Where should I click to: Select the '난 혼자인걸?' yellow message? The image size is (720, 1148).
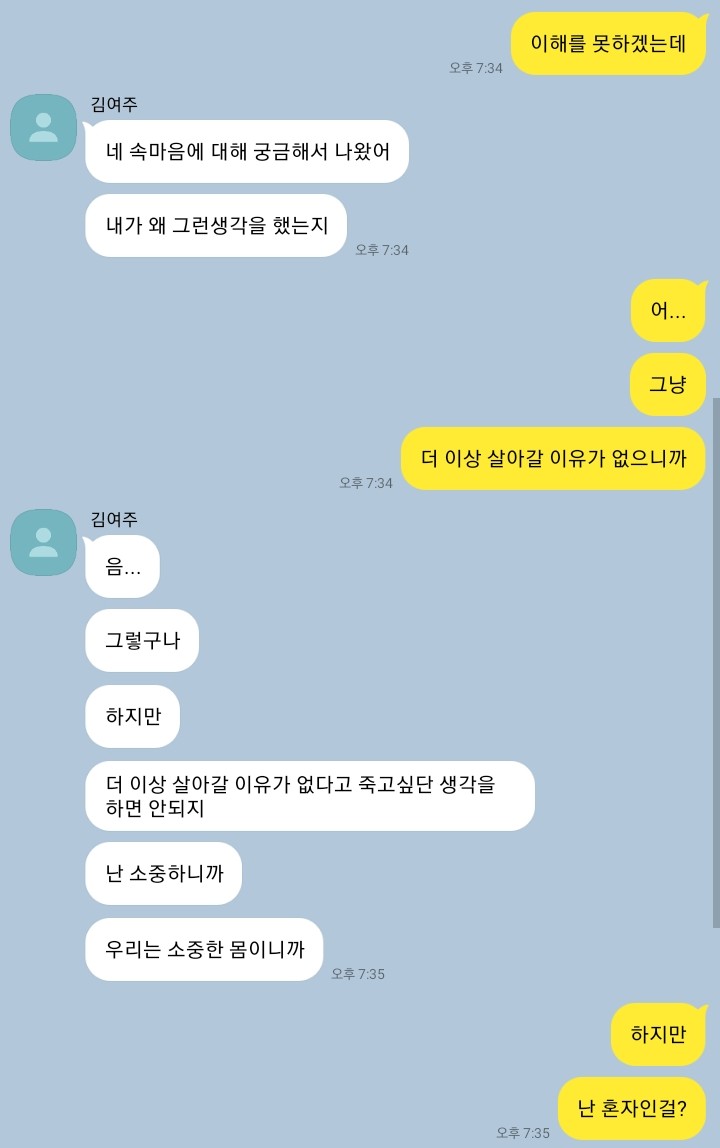(x=632, y=1108)
